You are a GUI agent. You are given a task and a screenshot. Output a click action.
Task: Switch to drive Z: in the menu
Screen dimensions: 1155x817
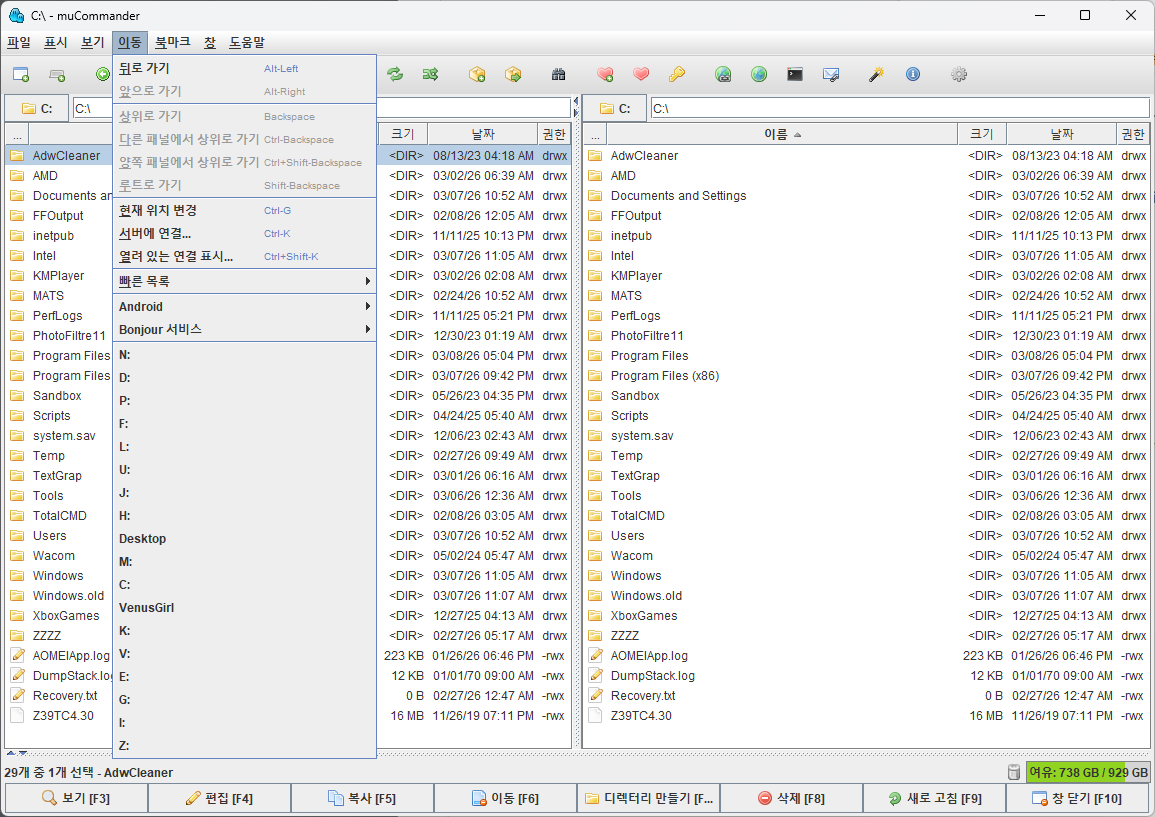[245, 746]
